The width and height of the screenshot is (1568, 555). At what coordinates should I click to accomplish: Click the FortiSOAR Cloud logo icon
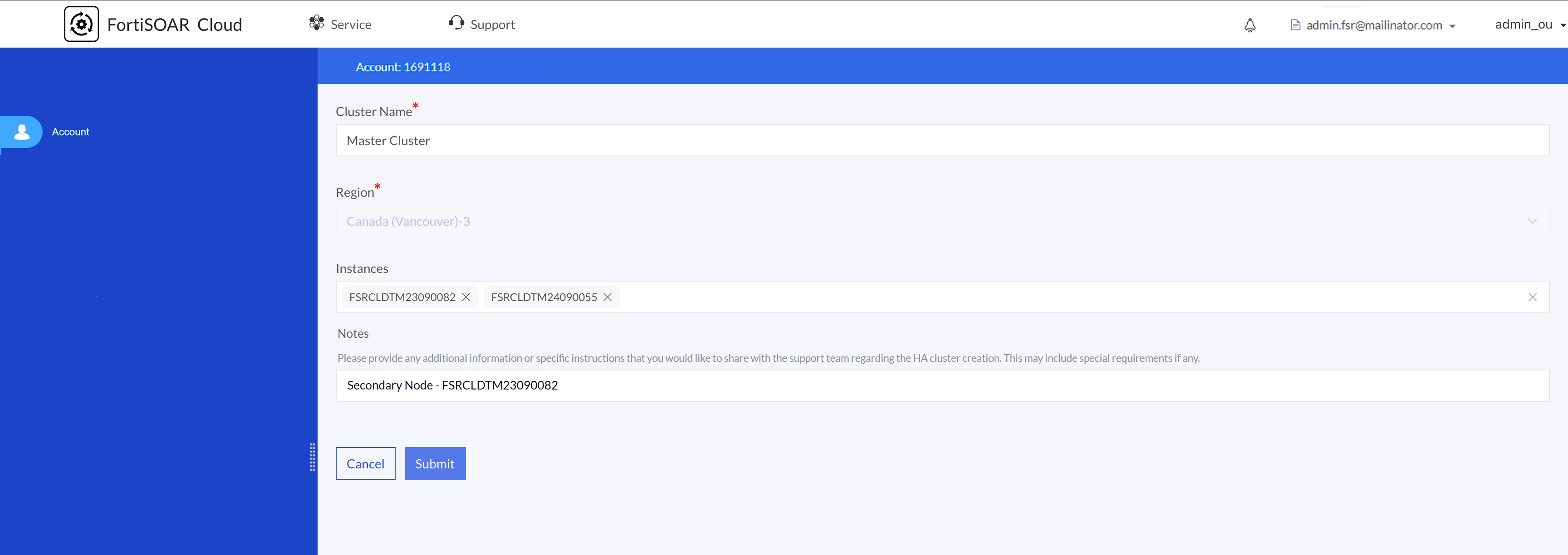pyautogui.click(x=81, y=24)
